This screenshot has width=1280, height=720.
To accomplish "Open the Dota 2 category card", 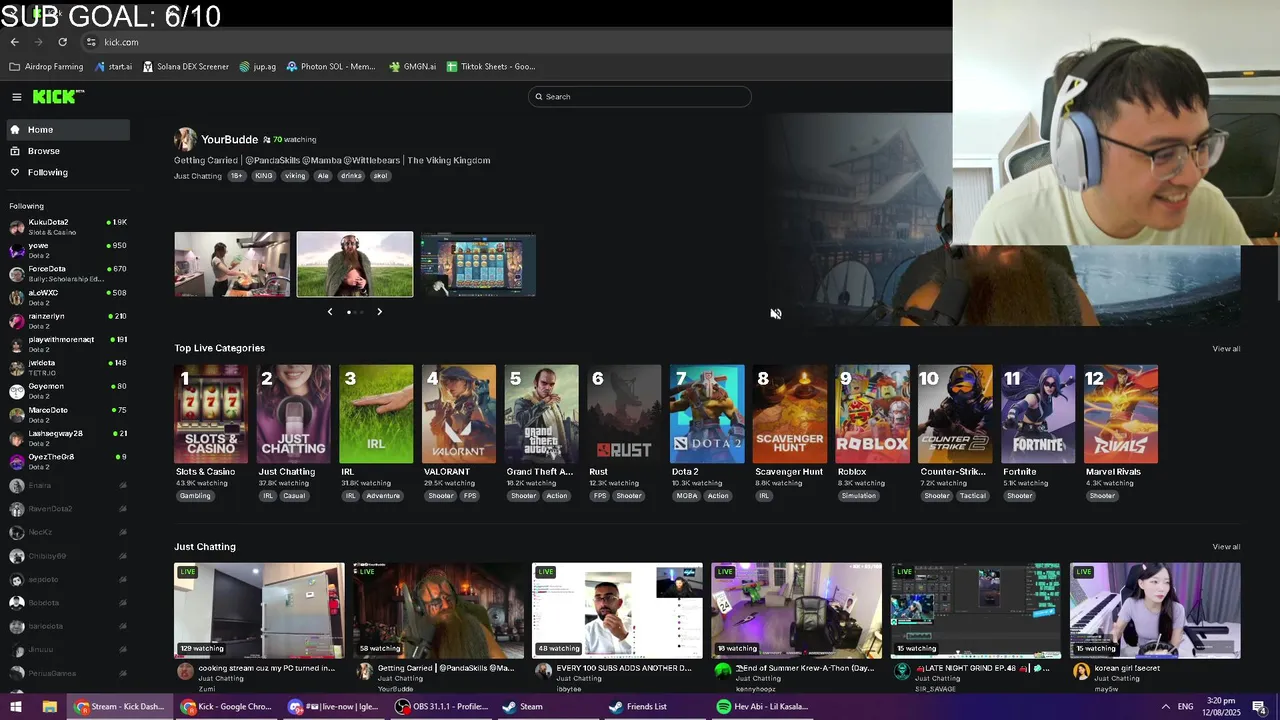I will [707, 414].
